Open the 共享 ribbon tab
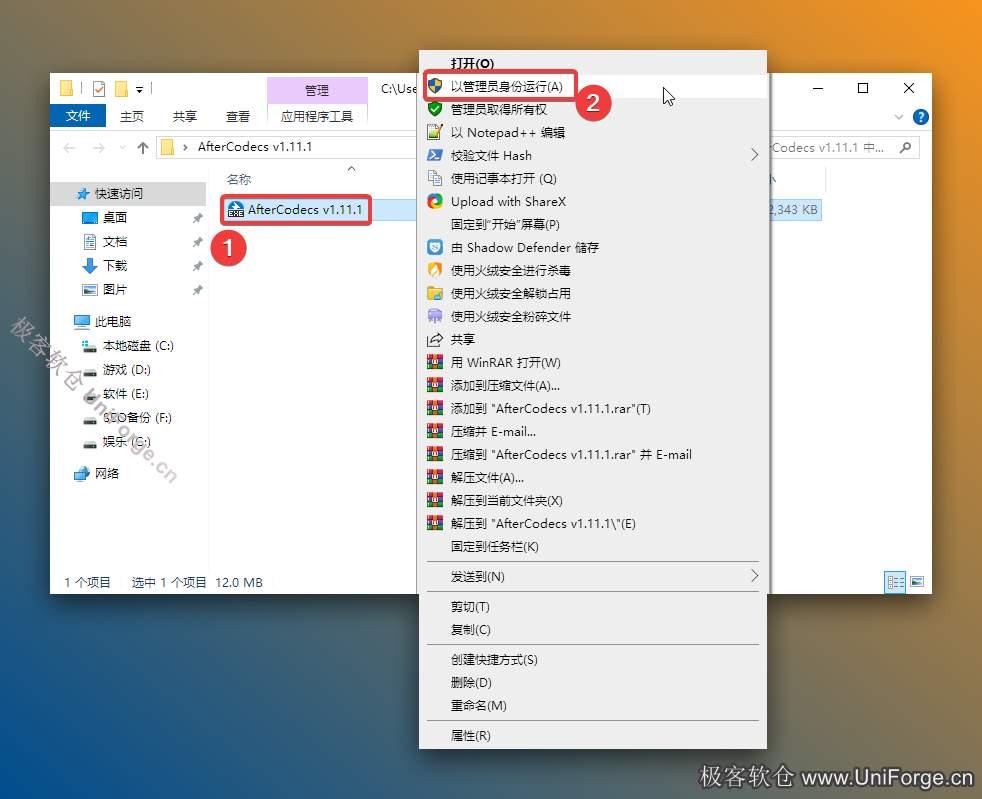 click(x=185, y=116)
